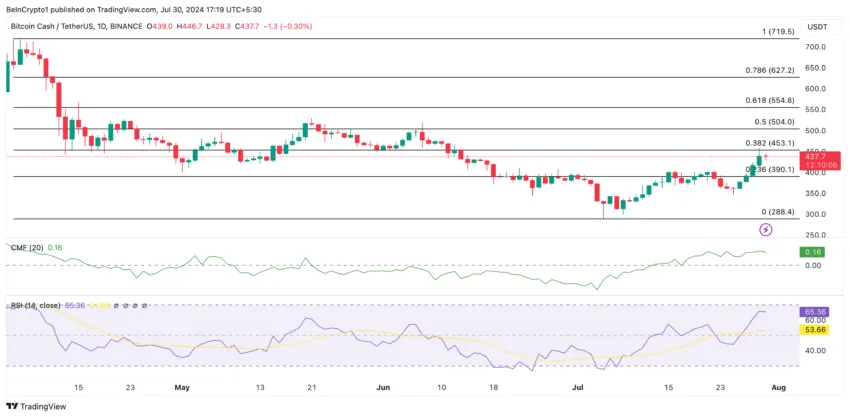The width and height of the screenshot is (850, 417).
Task: Click the red current price label 437.7
Action: (819, 156)
